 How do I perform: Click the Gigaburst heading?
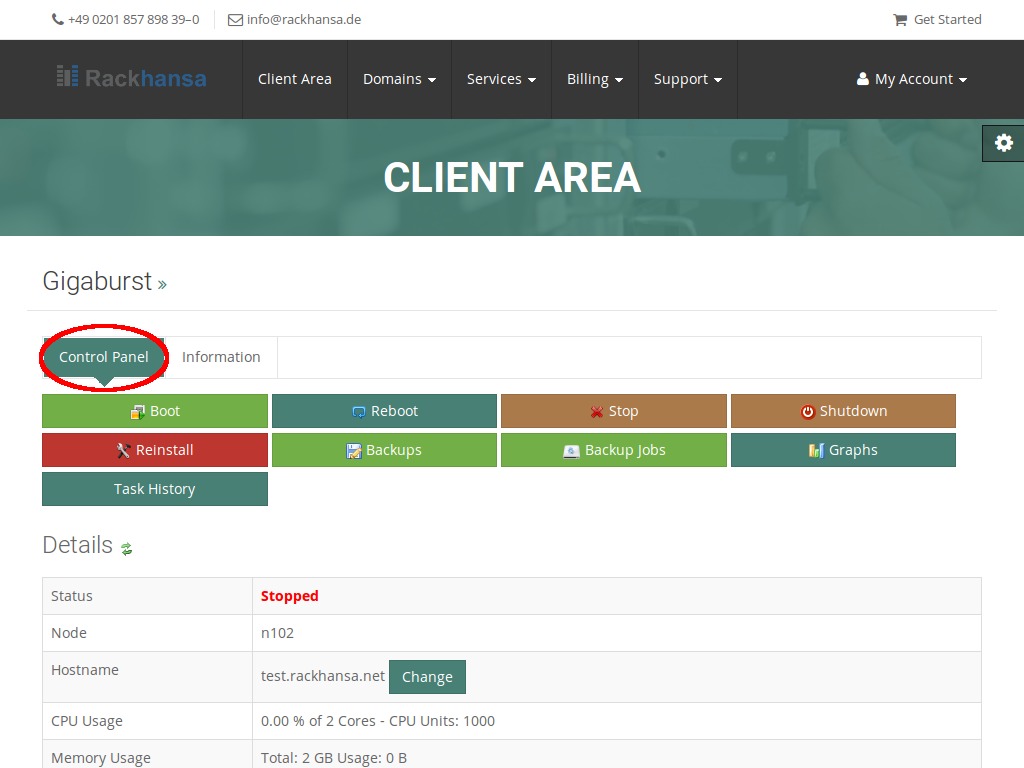[97, 281]
